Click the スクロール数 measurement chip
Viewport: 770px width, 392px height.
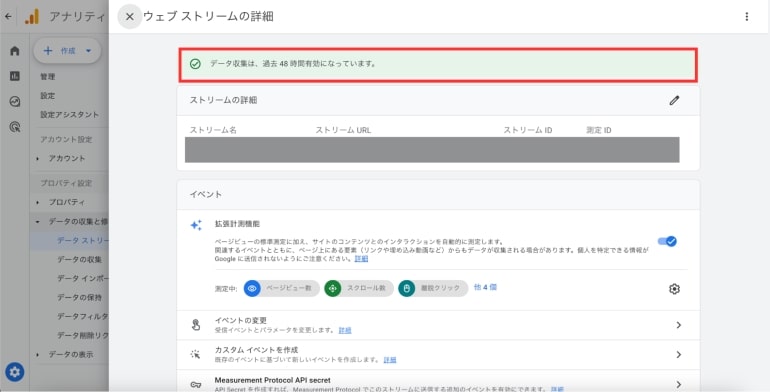[359, 288]
